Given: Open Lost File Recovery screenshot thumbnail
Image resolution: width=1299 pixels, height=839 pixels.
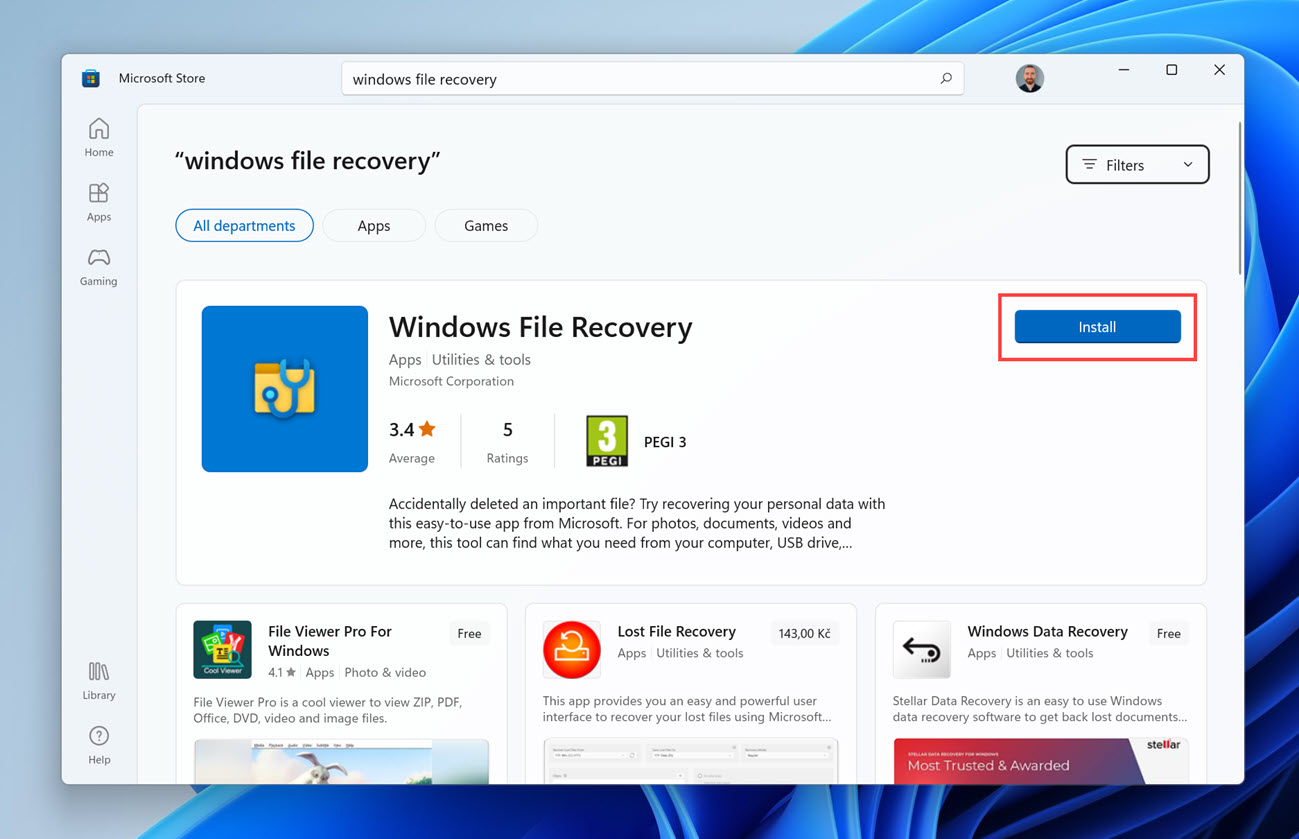Looking at the screenshot, I should 690,761.
